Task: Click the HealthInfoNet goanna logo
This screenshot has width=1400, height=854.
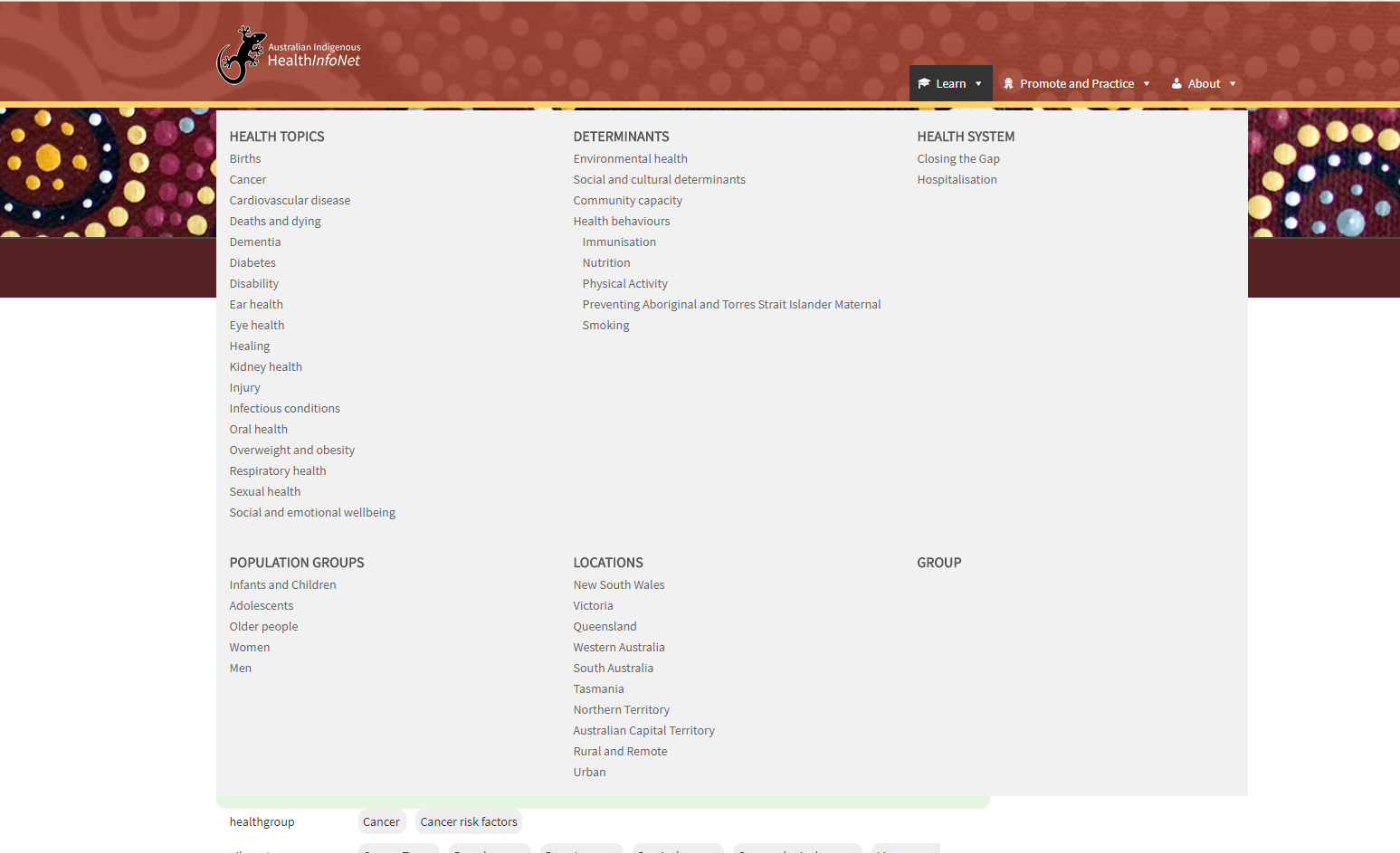Action: (x=240, y=55)
